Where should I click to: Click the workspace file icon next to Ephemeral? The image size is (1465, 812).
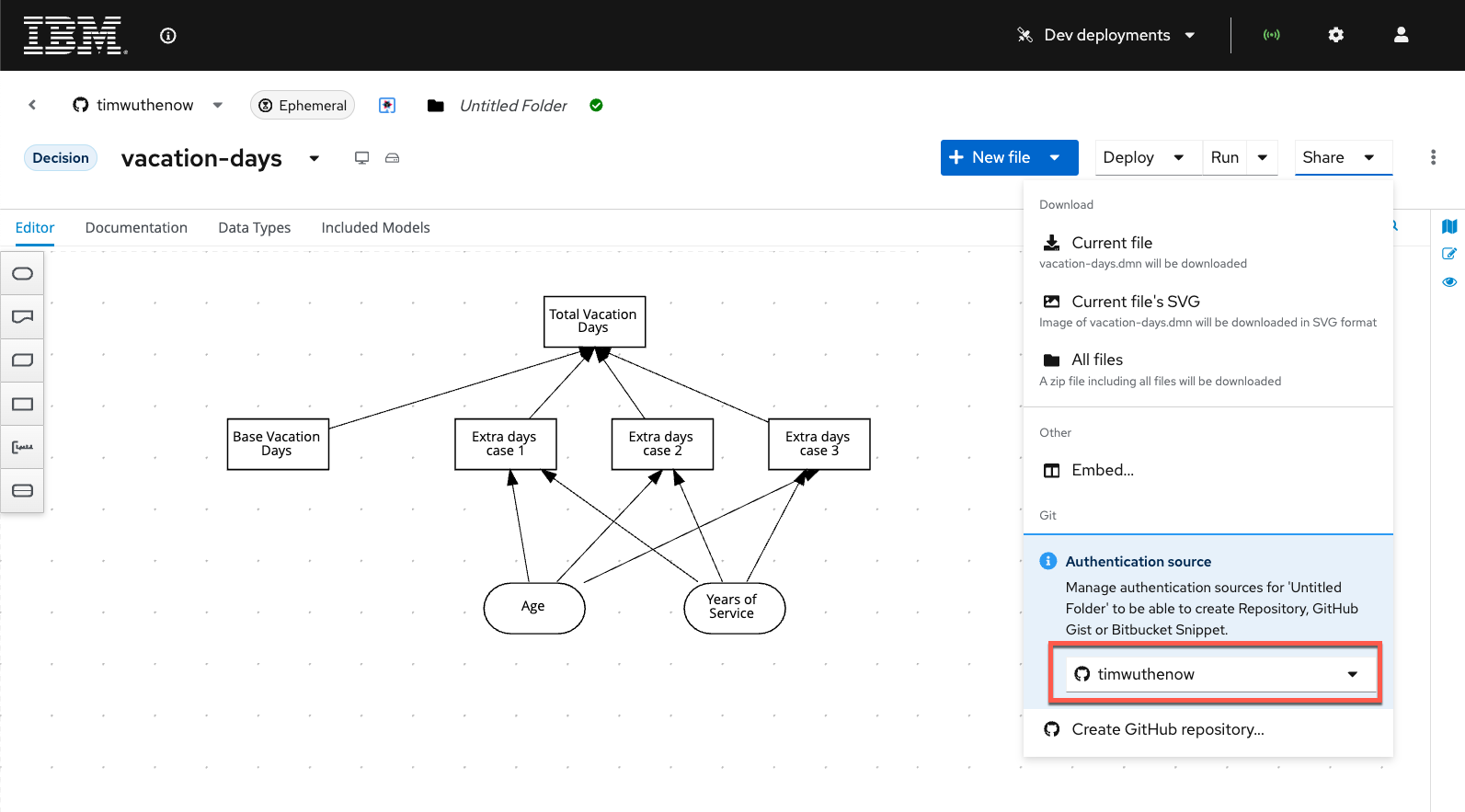(387, 105)
